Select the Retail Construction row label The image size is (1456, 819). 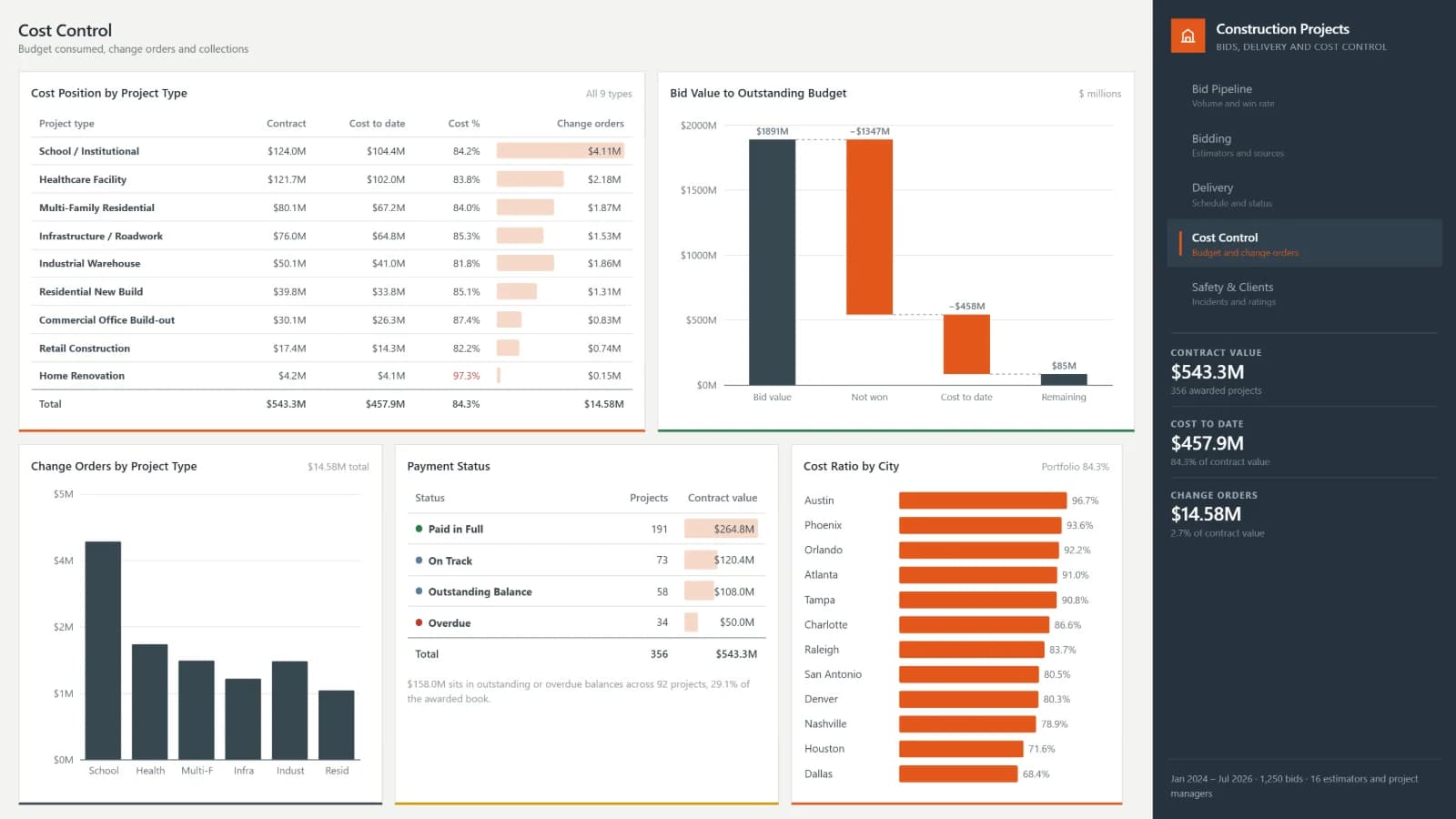(85, 348)
